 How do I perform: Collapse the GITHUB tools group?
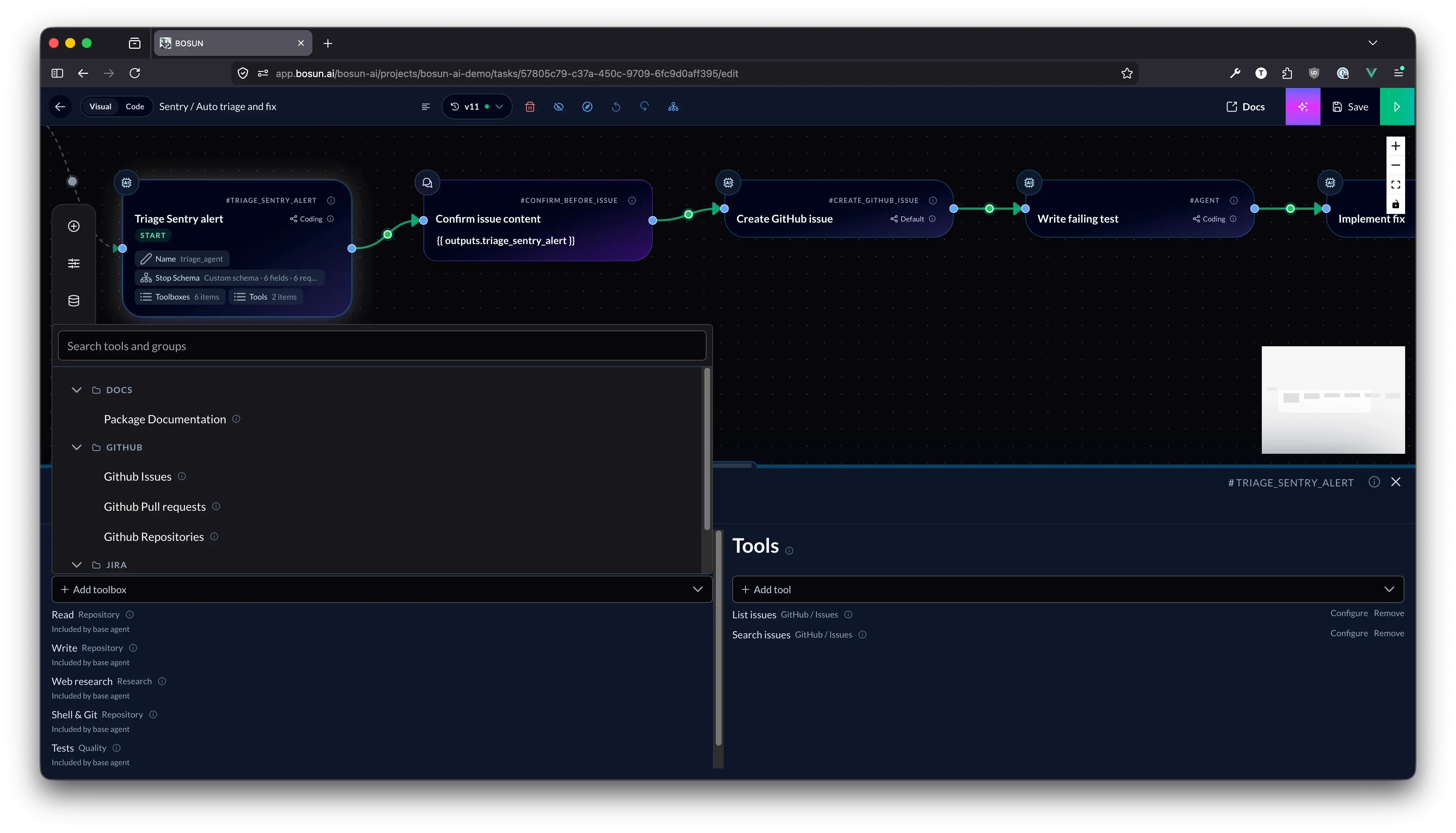pos(77,447)
